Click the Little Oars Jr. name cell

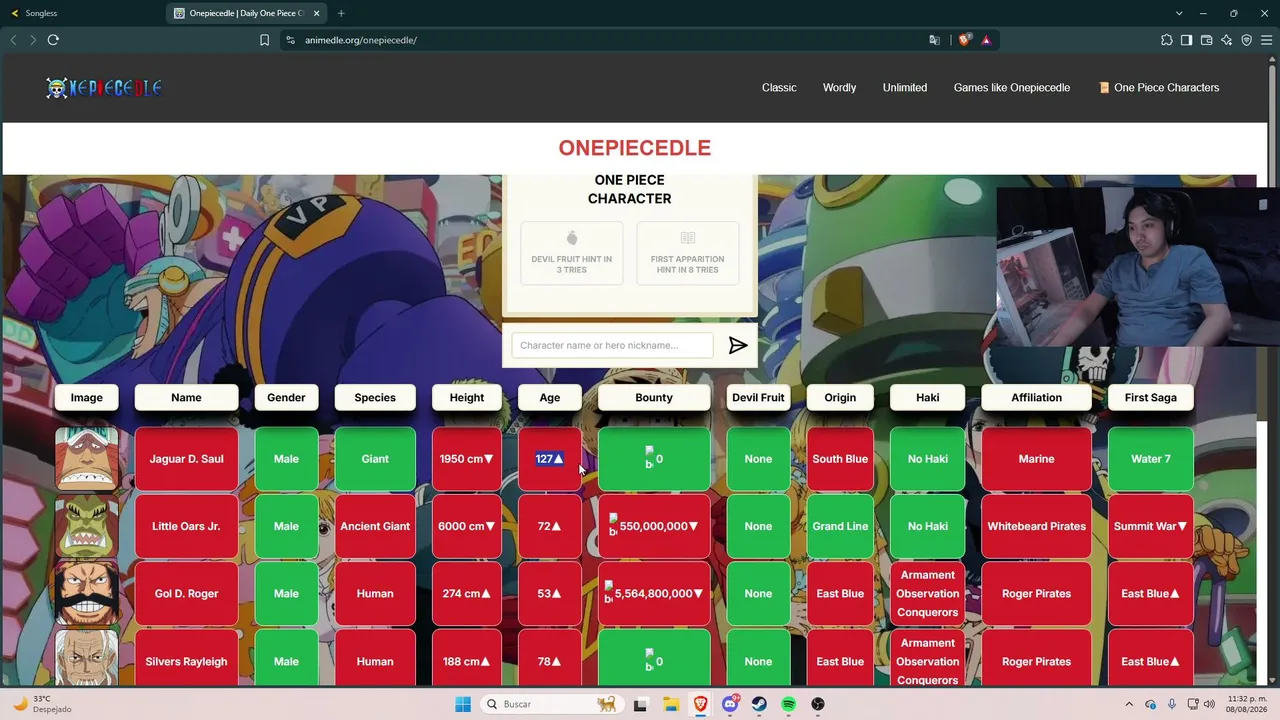(186, 526)
